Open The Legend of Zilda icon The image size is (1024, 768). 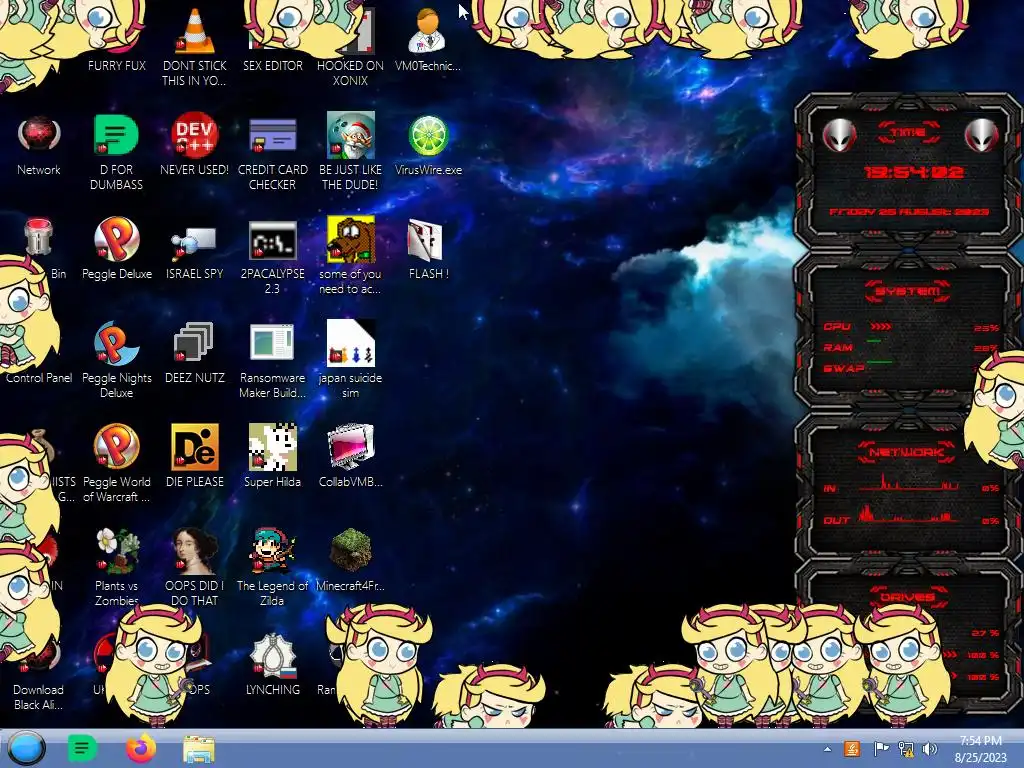(272, 551)
